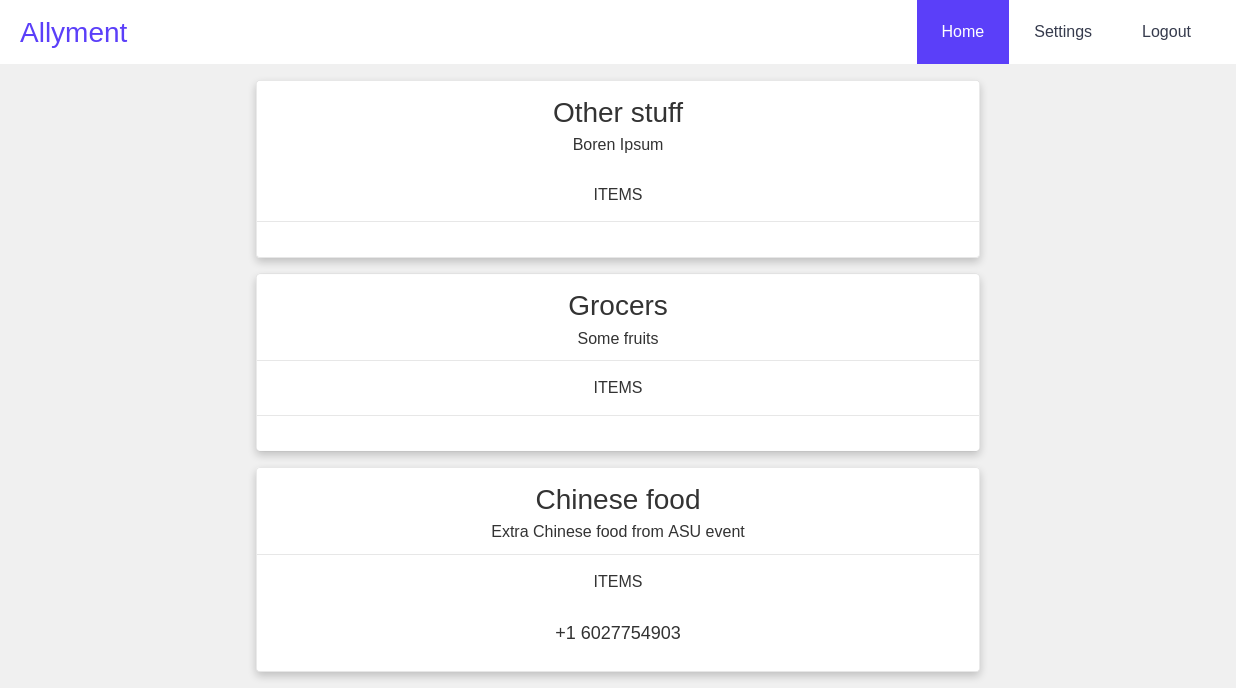Click the Some fruits description
Screen dimensions: 1236x688
(x=618, y=339)
